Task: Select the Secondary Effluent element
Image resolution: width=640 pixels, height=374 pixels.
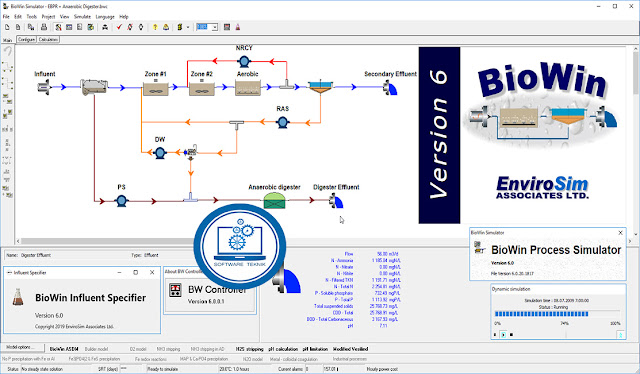Action: coord(390,87)
